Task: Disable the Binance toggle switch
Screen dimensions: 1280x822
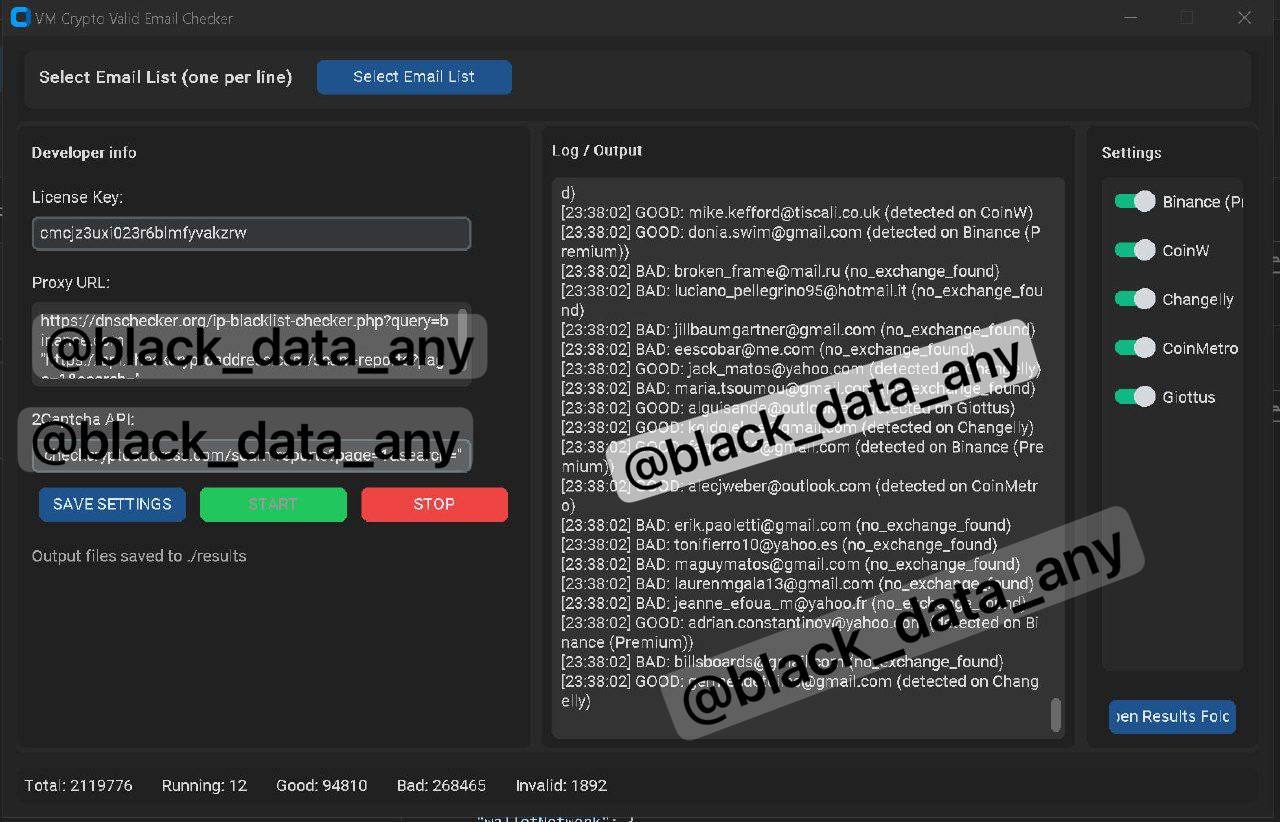Action: pos(1135,202)
